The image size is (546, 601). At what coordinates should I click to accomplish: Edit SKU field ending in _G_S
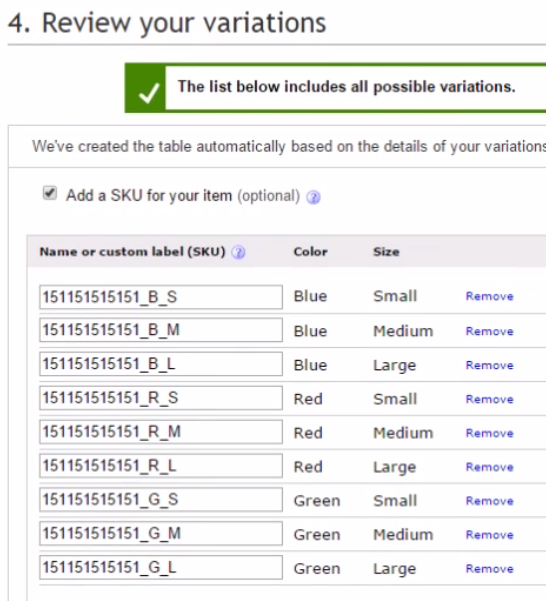click(161, 499)
